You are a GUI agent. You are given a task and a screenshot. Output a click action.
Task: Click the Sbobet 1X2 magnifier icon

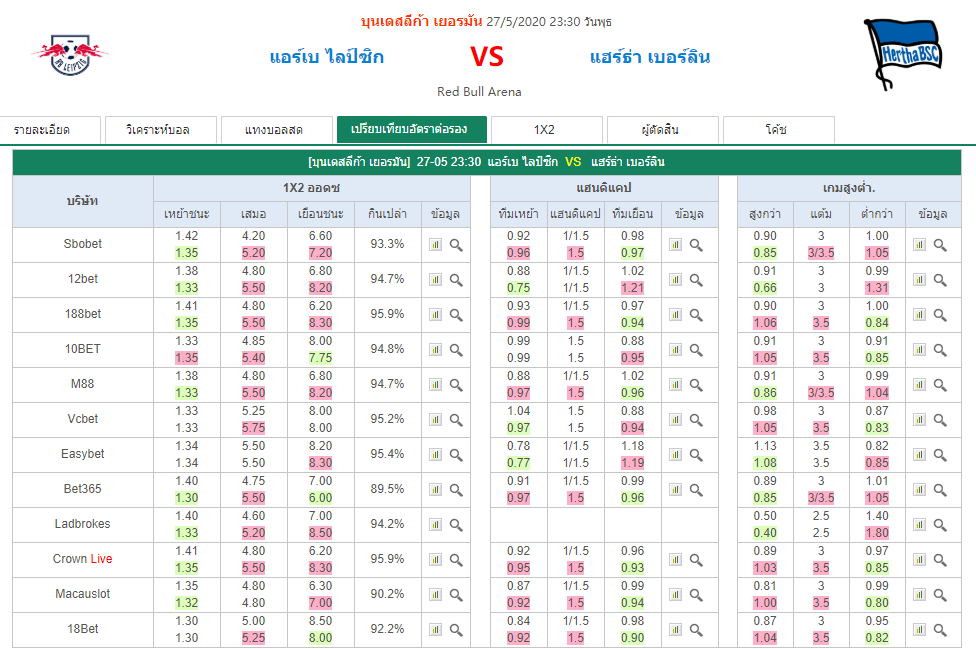pos(456,245)
